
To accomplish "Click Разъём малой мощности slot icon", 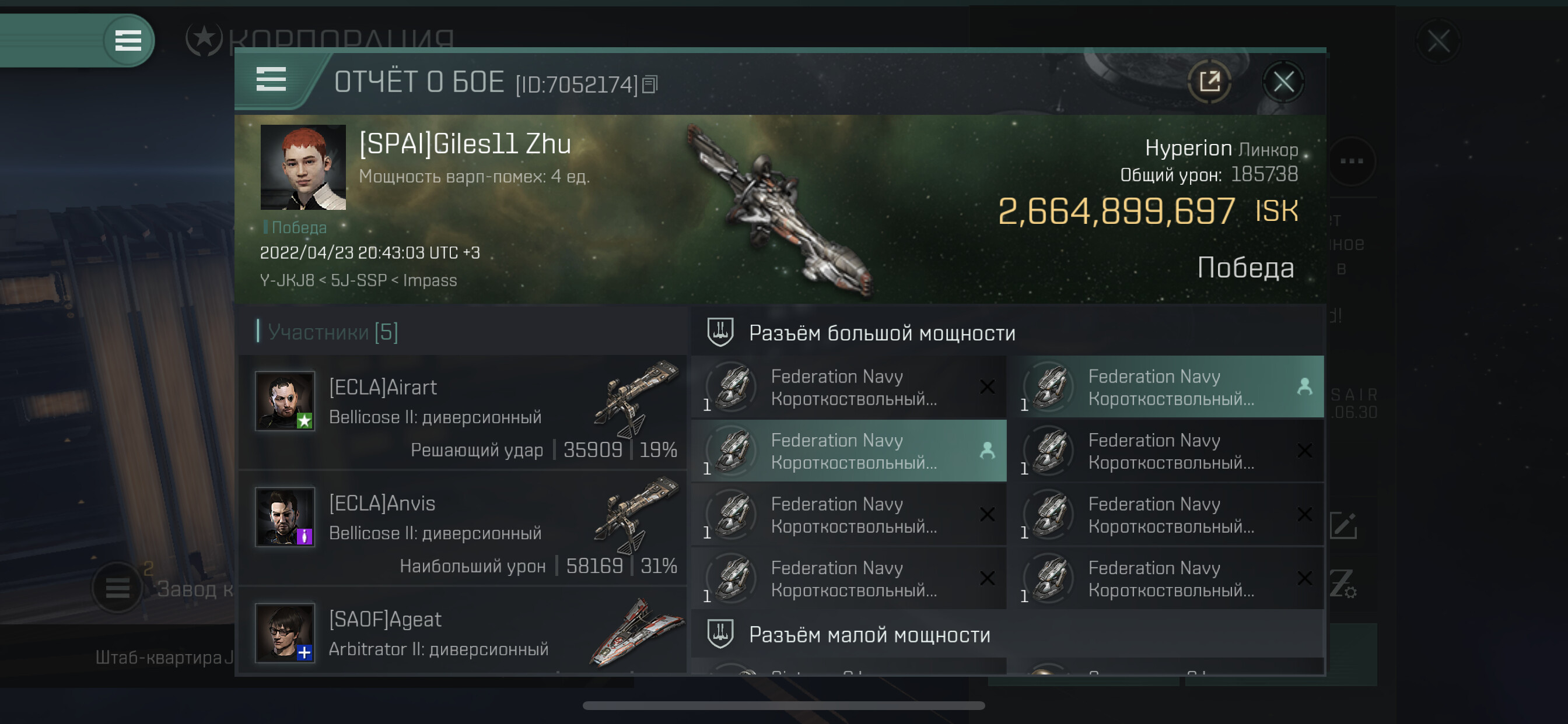I will click(x=720, y=634).
